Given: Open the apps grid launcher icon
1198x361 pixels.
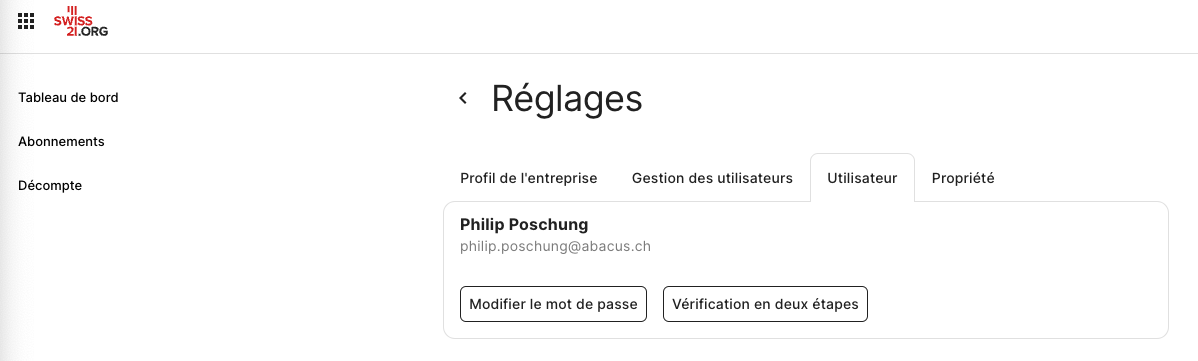Looking at the screenshot, I should (26, 21).
